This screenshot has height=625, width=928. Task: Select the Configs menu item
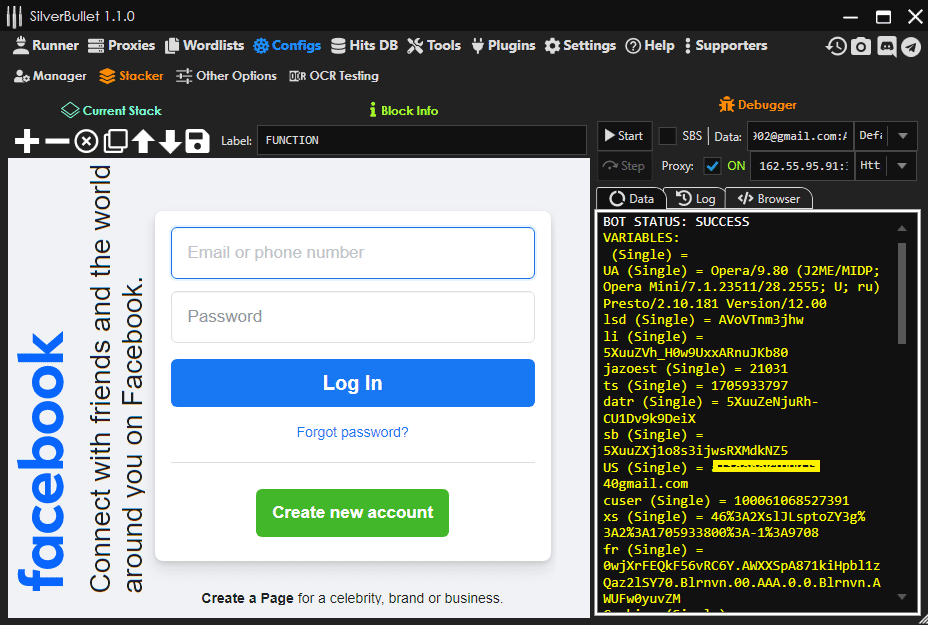(x=287, y=46)
